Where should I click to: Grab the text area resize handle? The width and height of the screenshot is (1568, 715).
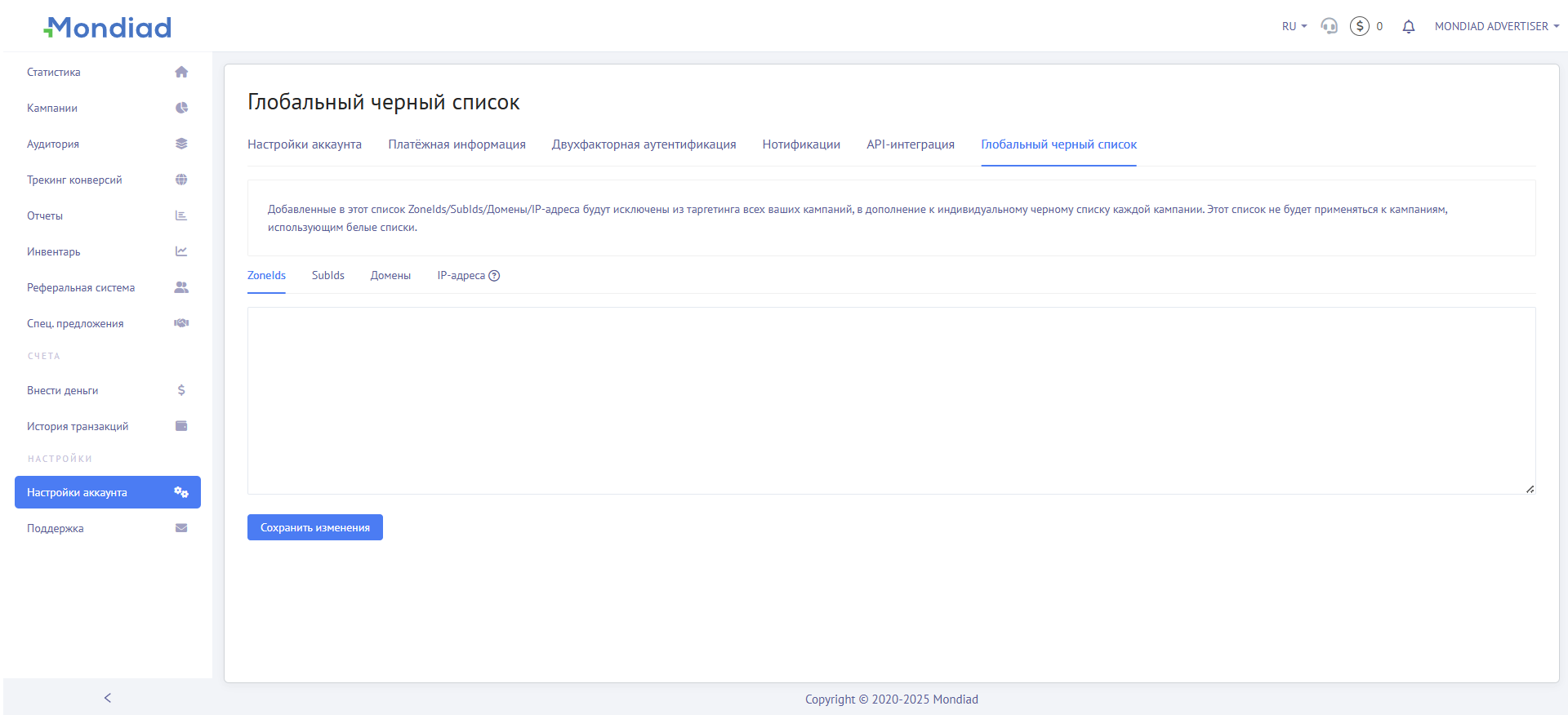pyautogui.click(x=1530, y=489)
